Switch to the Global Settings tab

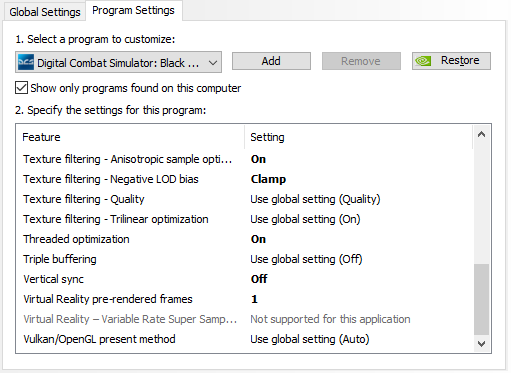[45, 12]
